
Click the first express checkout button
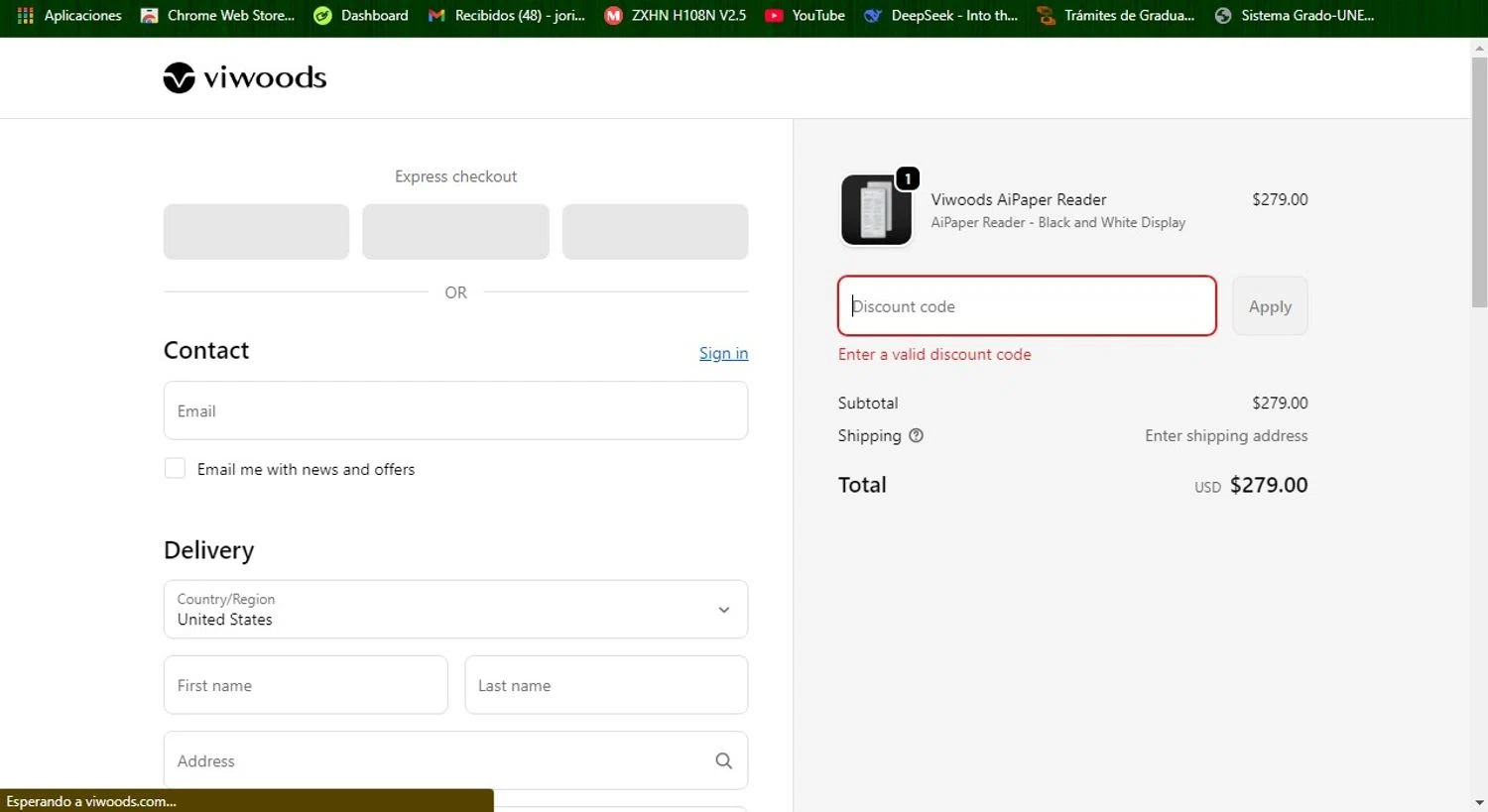256,232
